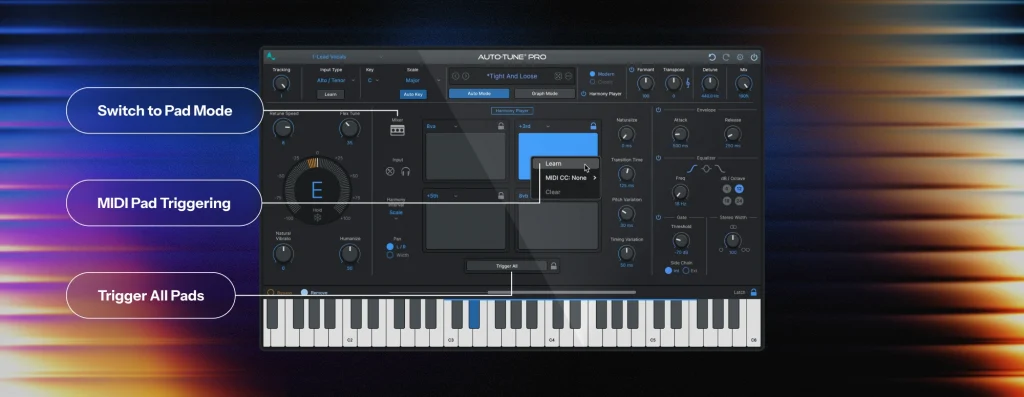Click the Retune Speed knob

(x=283, y=129)
